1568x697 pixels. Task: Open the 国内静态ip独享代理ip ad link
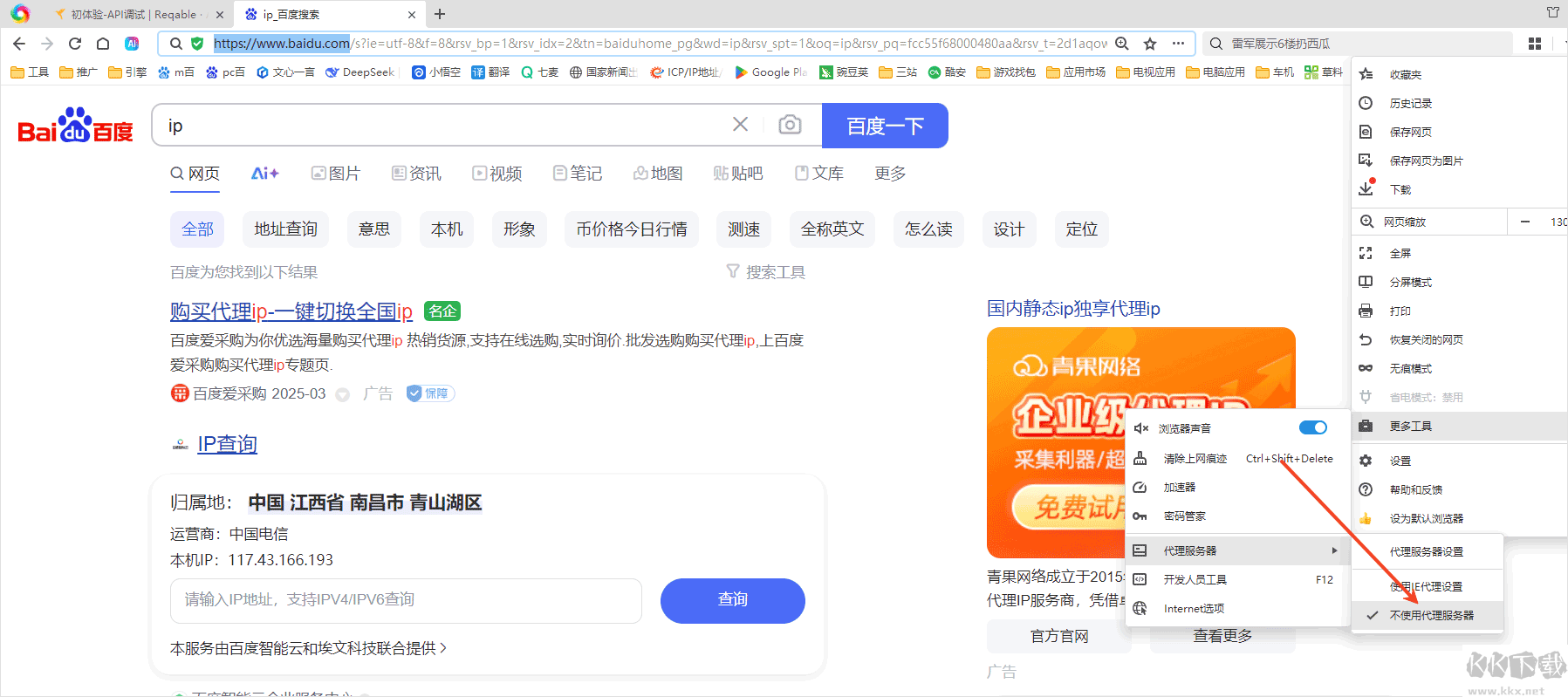(x=1073, y=309)
